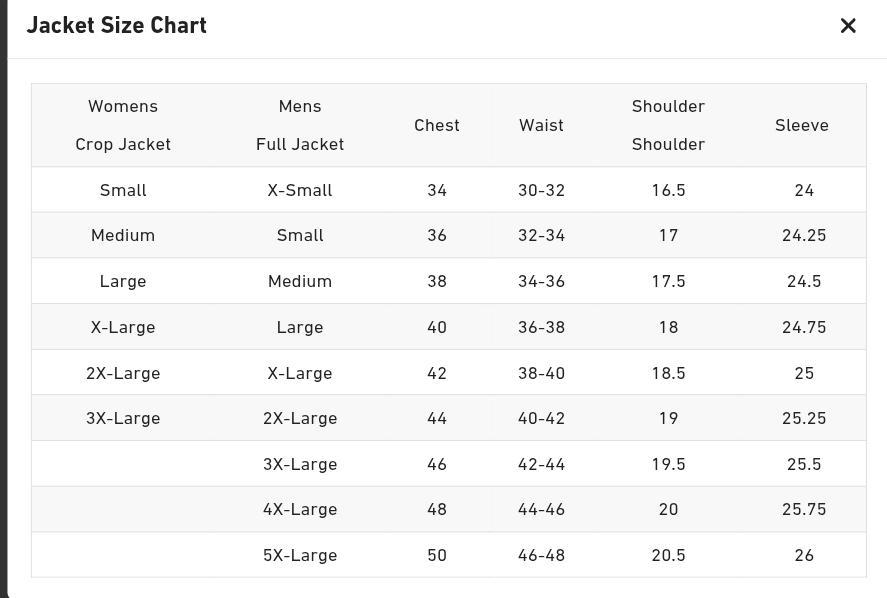Select sleeve length 24.75 cell
Viewport: 887px width, 598px height.
point(804,327)
